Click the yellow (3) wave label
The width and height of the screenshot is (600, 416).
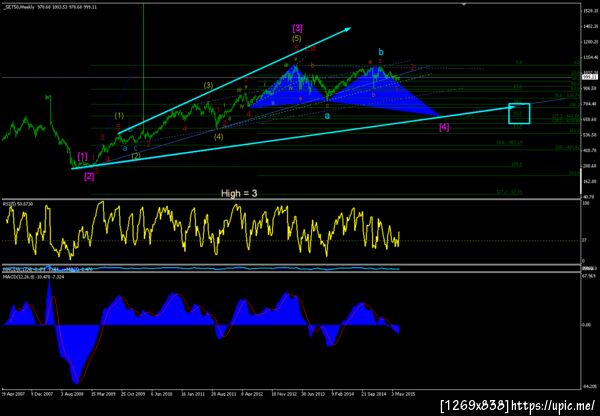pyautogui.click(x=208, y=85)
